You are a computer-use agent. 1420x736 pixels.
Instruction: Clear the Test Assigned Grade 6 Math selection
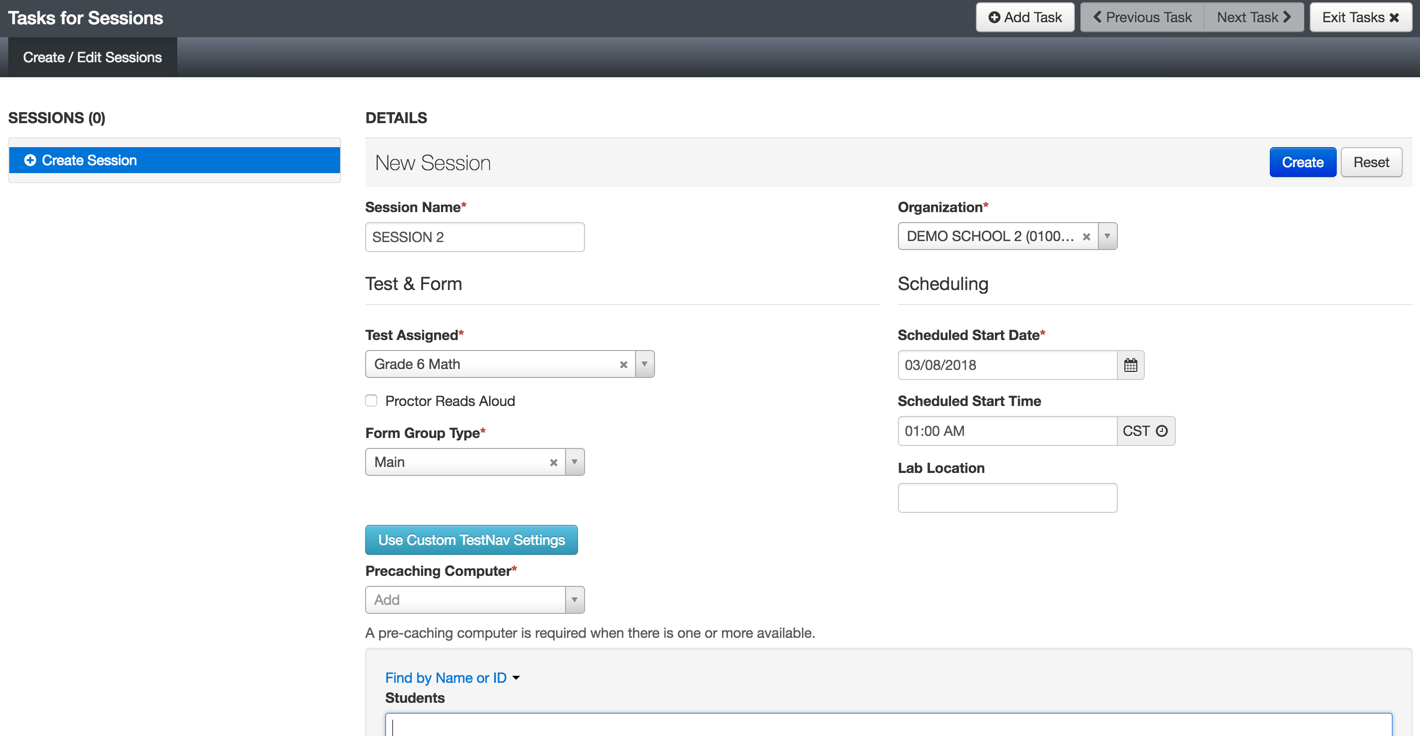pos(623,365)
